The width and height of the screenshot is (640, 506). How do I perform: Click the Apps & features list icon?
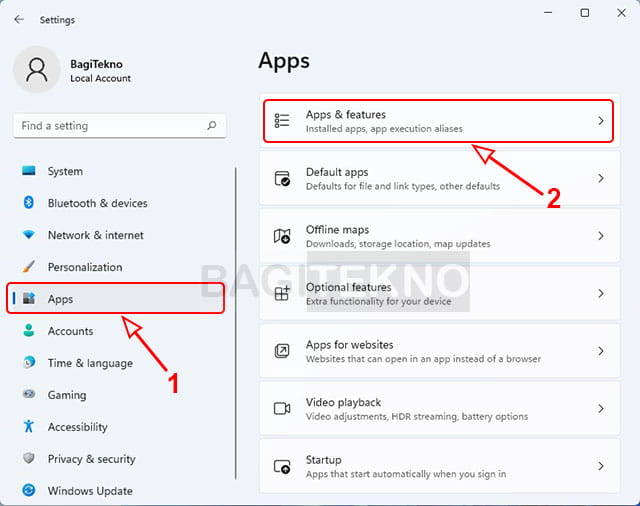tap(282, 121)
